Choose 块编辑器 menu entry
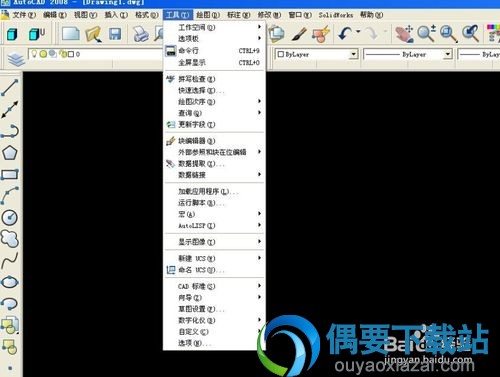Viewport: 500px width, 377px height. pyautogui.click(x=214, y=141)
